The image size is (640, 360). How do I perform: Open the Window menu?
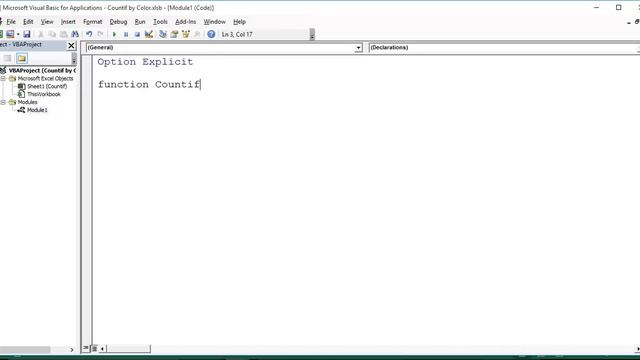point(215,22)
